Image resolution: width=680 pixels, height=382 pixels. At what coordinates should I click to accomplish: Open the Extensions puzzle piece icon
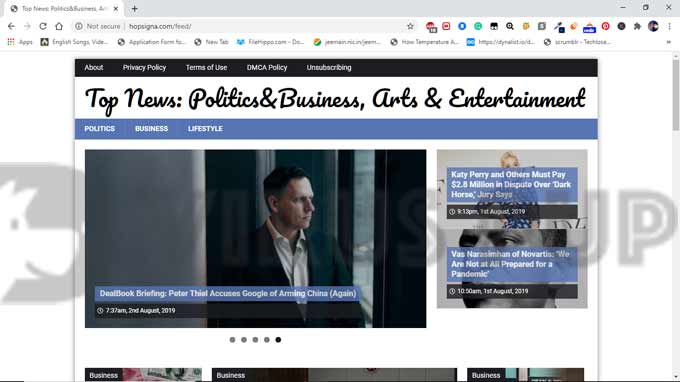point(637,26)
